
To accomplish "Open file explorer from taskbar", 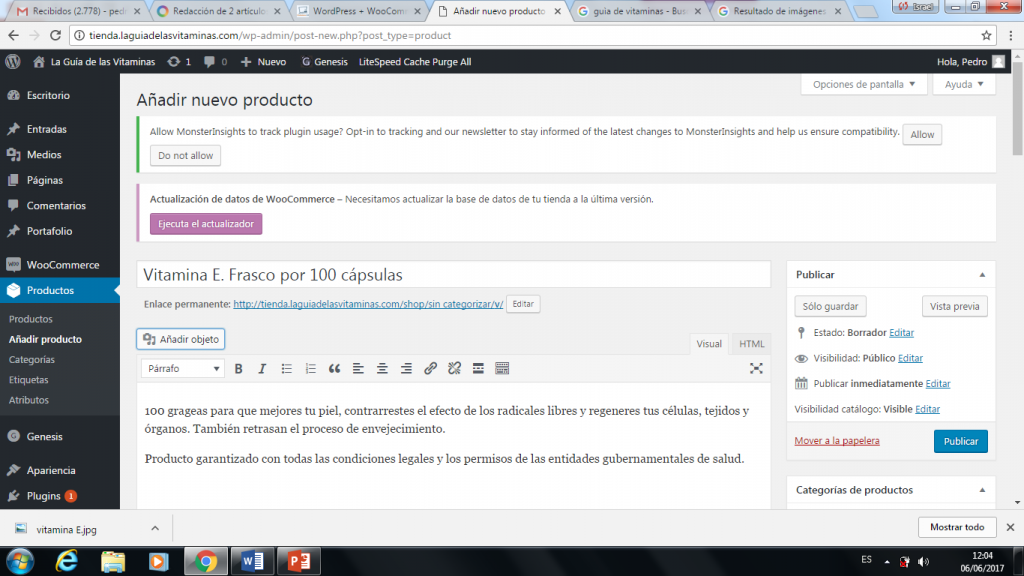I will 112,561.
